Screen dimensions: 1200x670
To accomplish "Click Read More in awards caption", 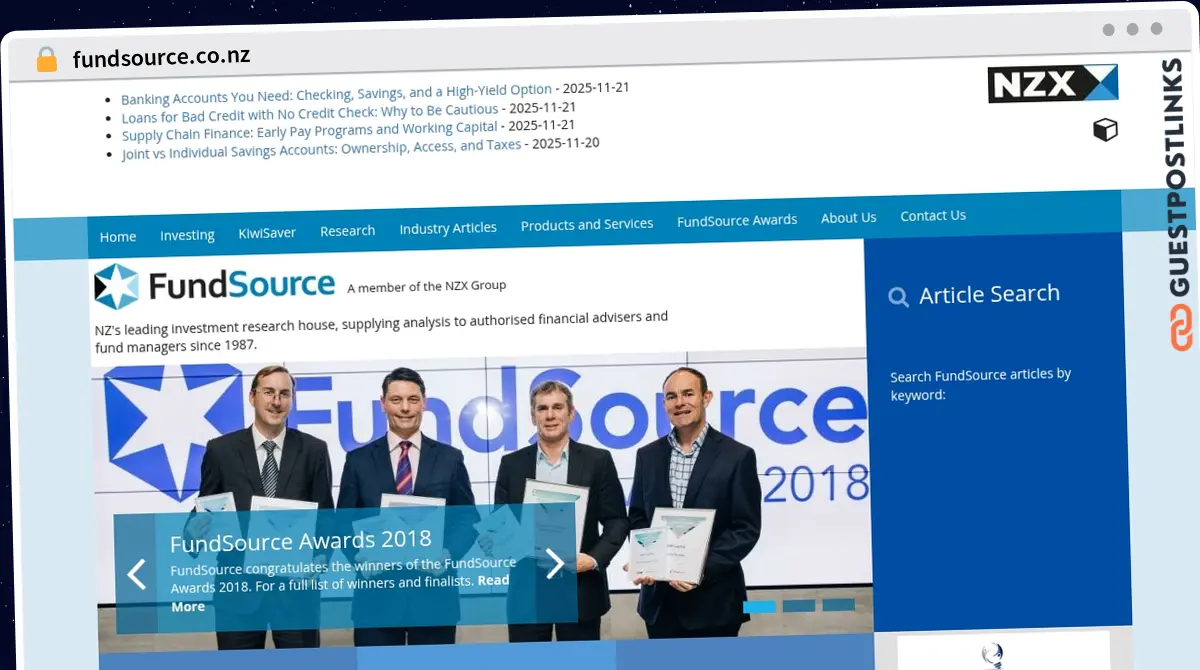I will (x=340, y=593).
